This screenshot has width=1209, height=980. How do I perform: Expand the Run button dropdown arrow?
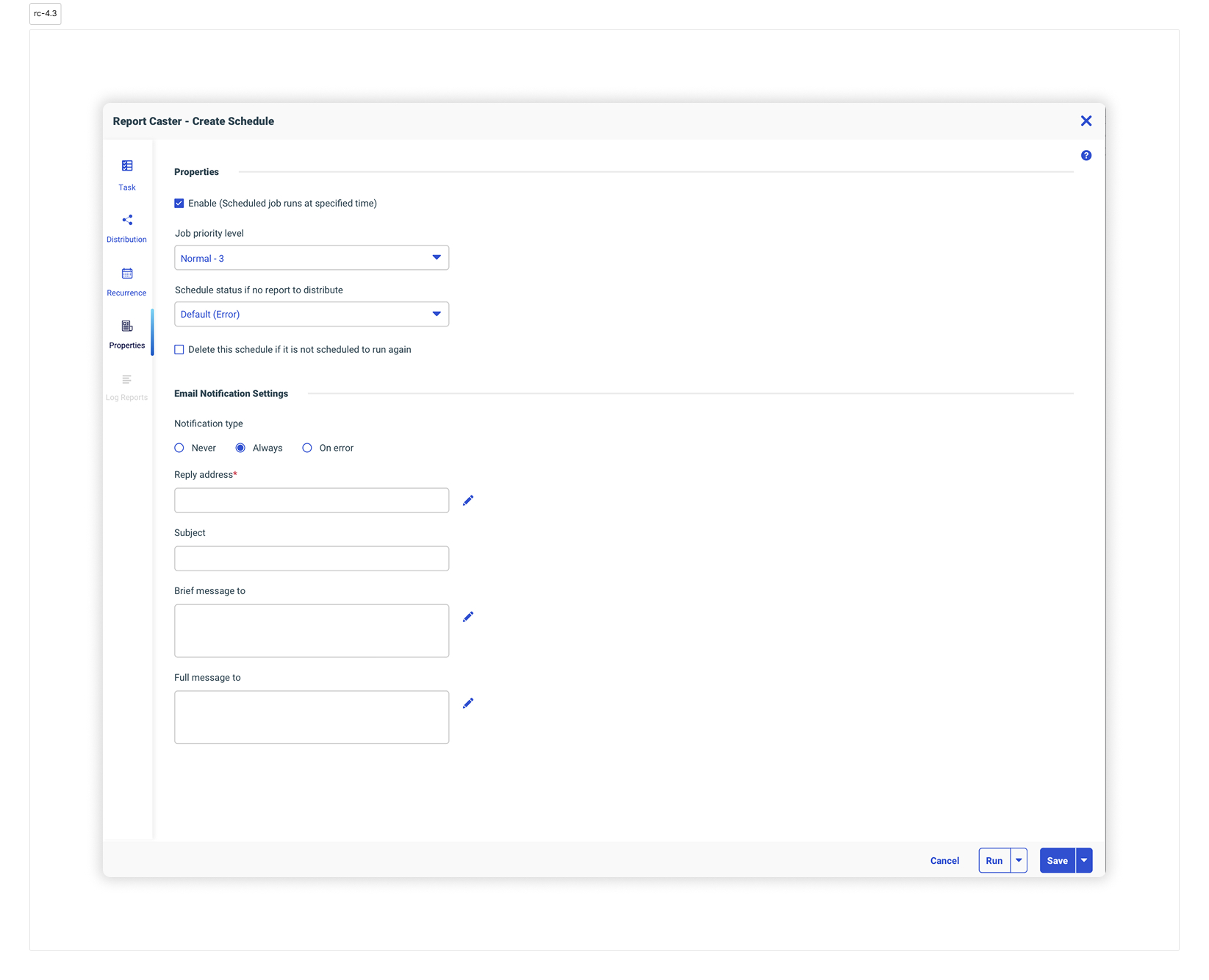click(x=1019, y=860)
